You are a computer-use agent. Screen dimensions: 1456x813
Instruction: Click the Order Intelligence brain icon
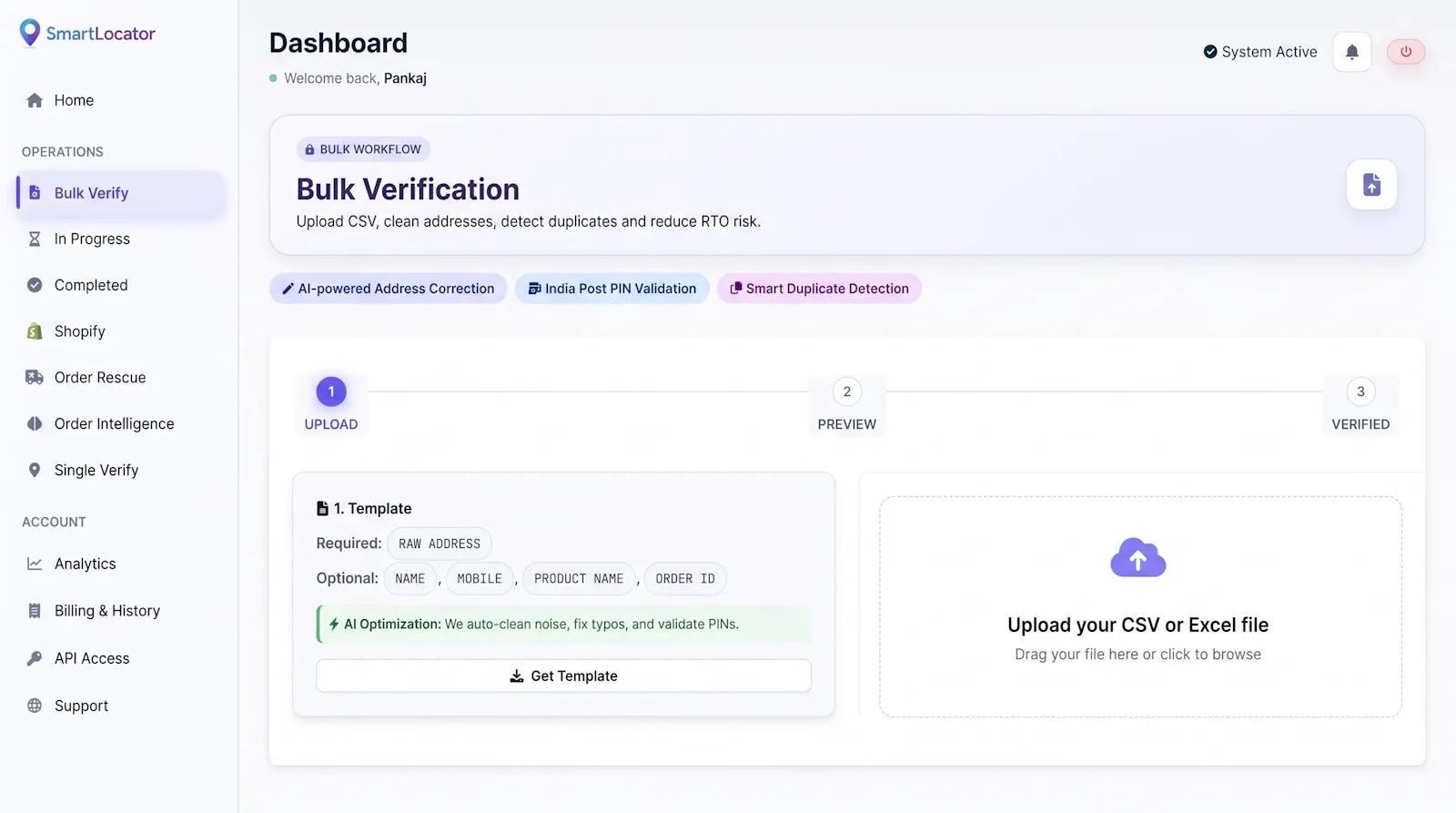point(35,423)
